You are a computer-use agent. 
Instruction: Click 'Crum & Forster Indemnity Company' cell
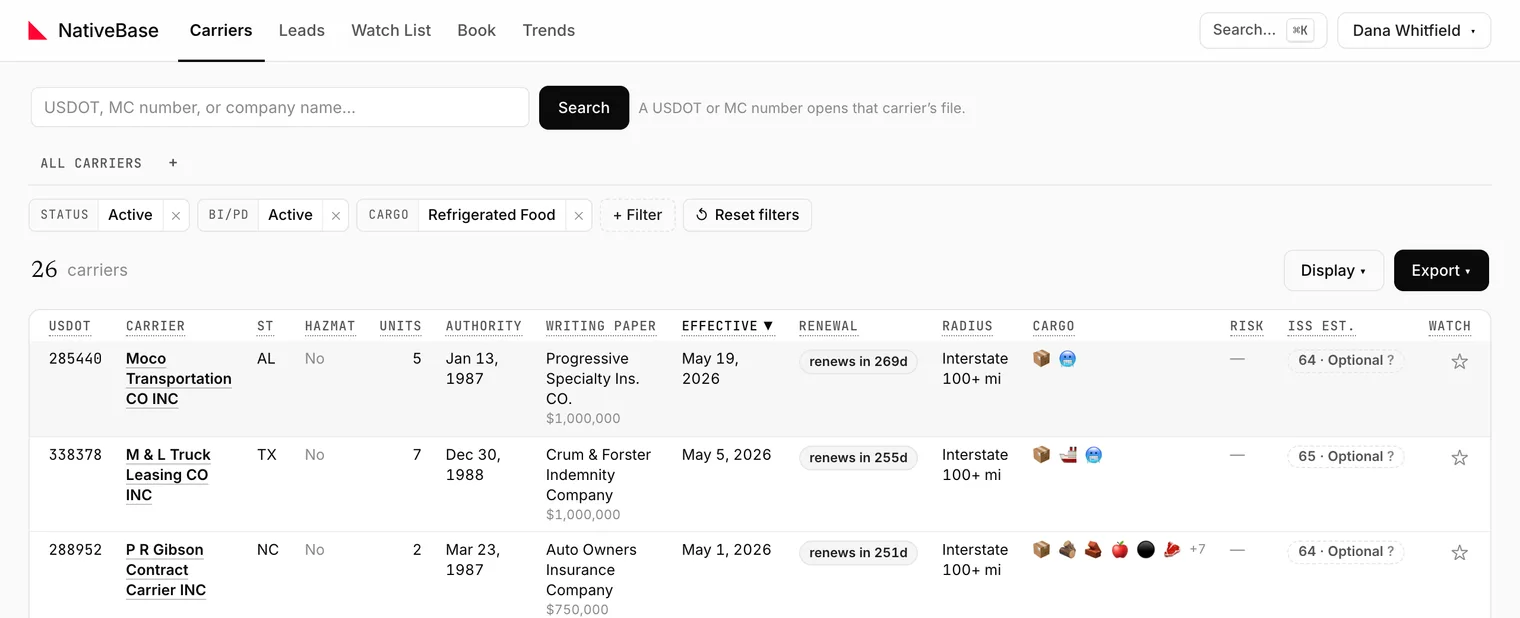click(598, 475)
